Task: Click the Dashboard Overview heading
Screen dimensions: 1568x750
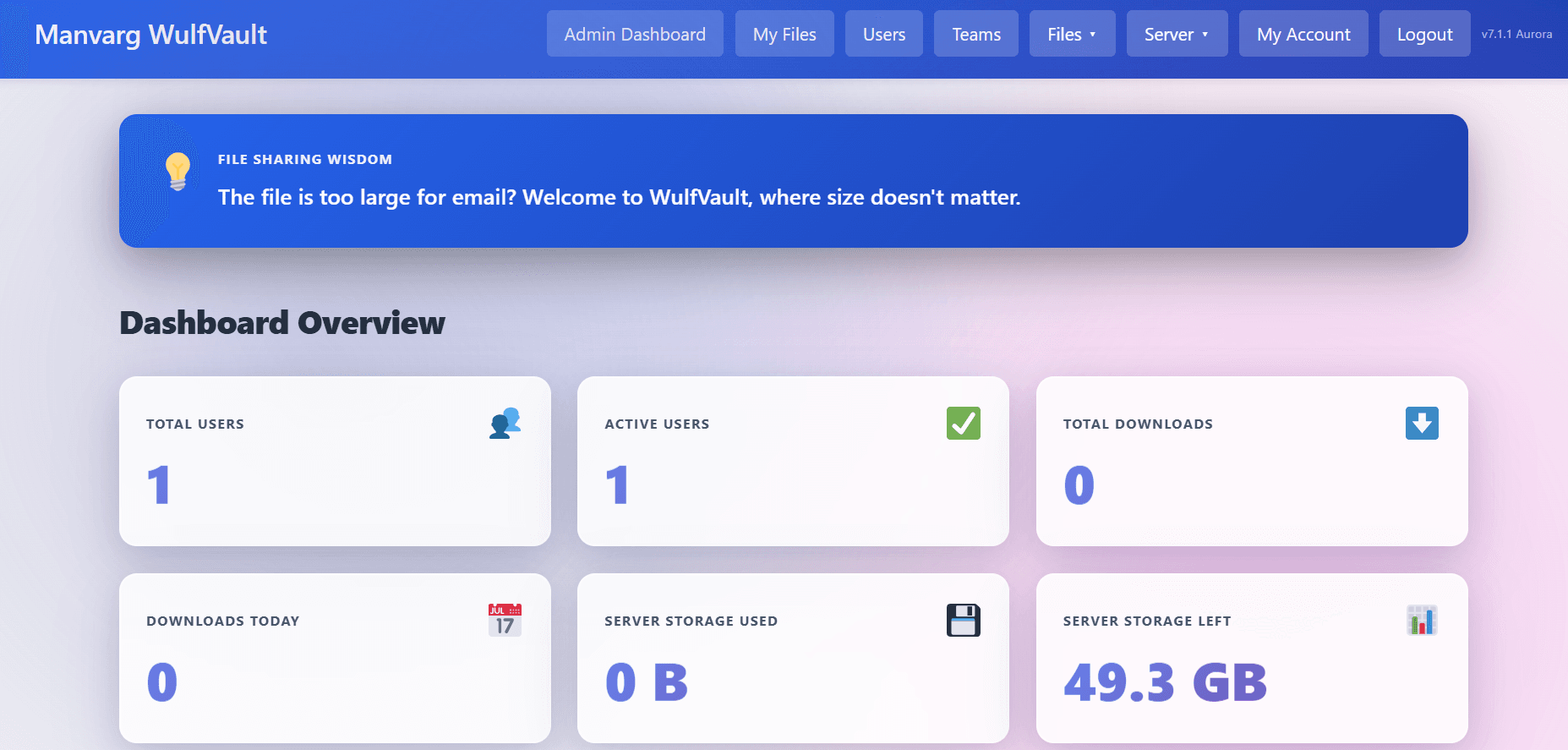Action: tap(282, 322)
